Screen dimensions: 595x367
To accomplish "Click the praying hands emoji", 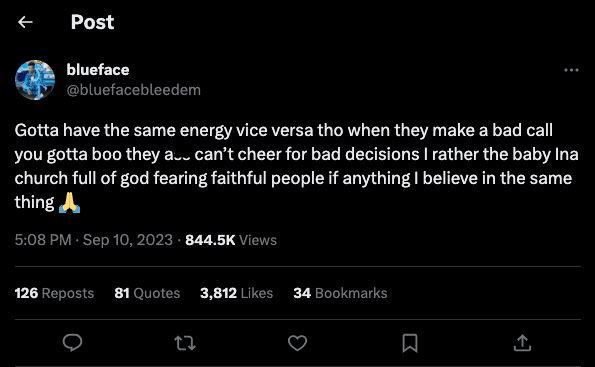I will 69,202.
